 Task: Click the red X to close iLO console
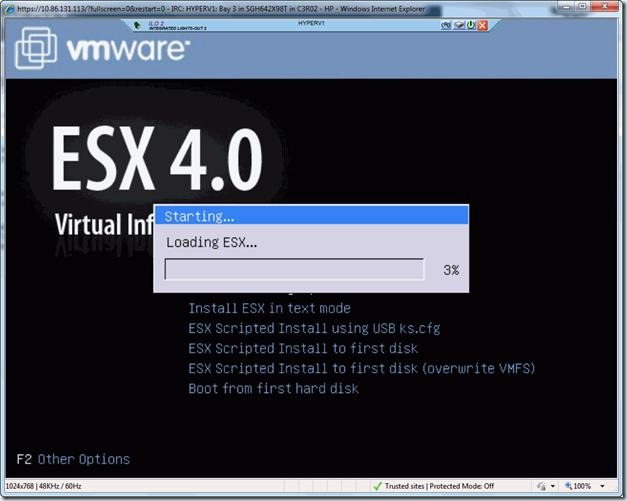pos(483,25)
